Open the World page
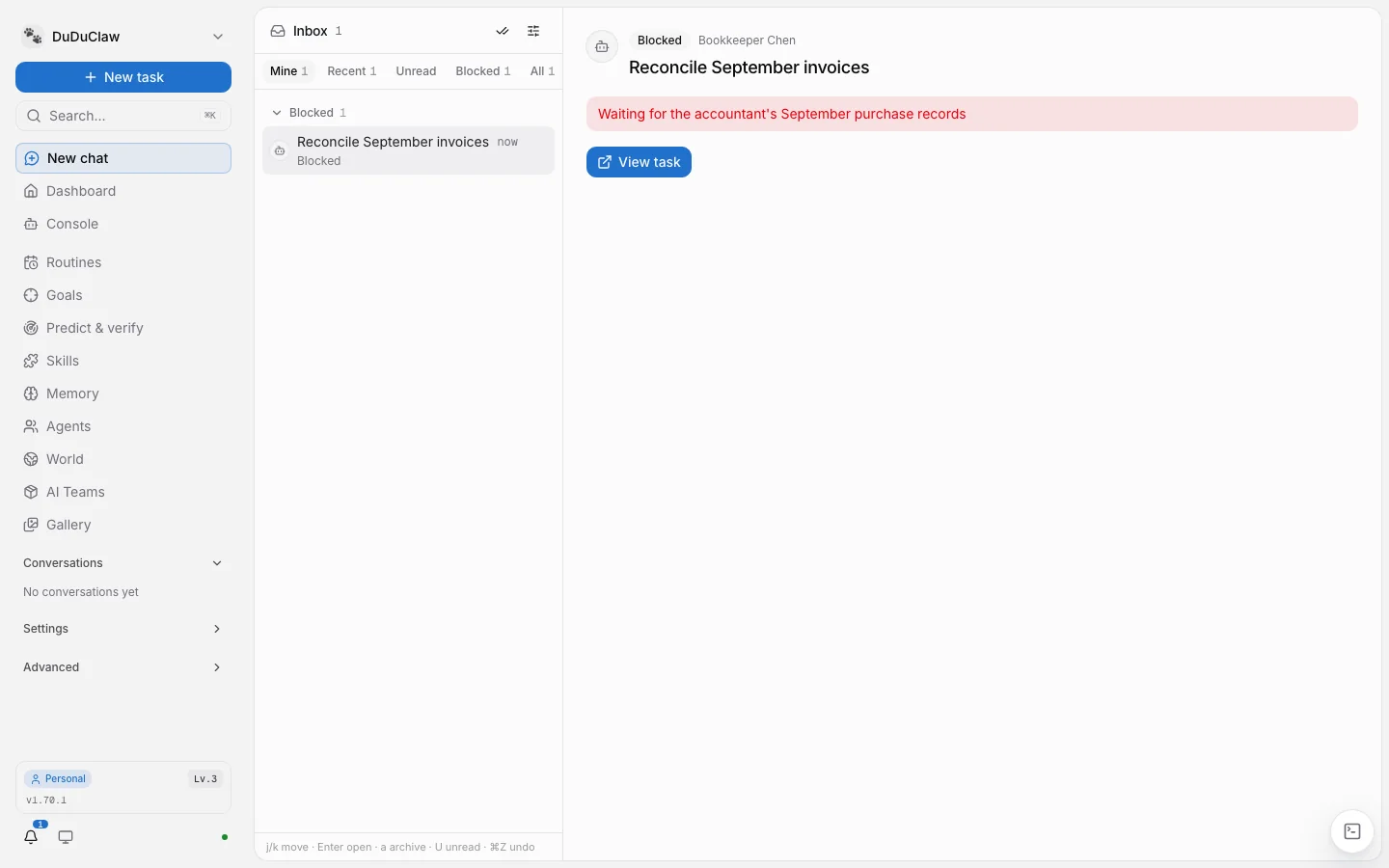1389x868 pixels. click(123, 459)
